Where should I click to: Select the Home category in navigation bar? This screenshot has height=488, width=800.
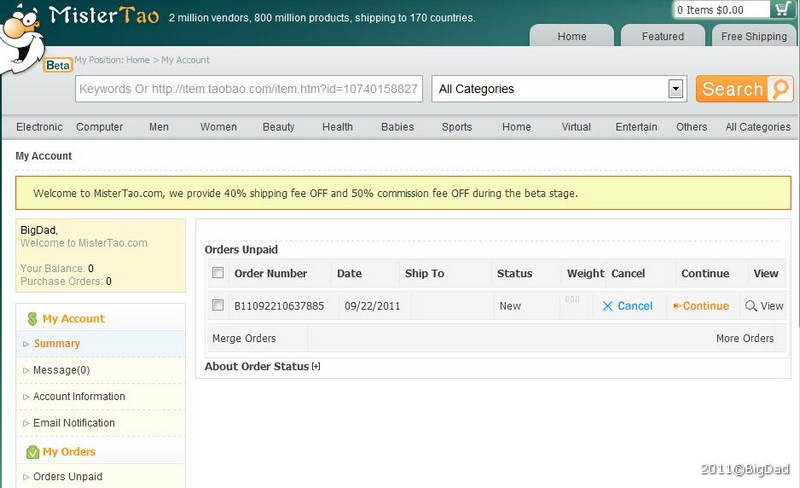516,127
